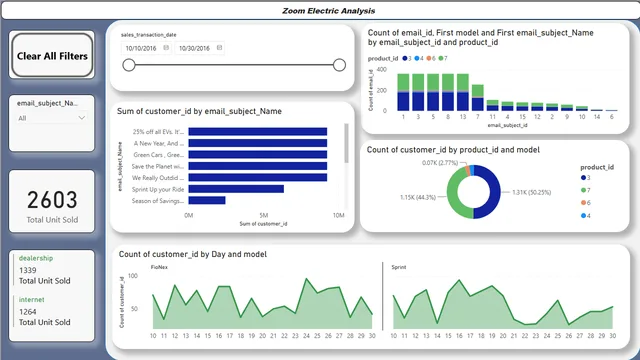
Task: Select the '25% off all EVs' bar
Action: point(258,131)
